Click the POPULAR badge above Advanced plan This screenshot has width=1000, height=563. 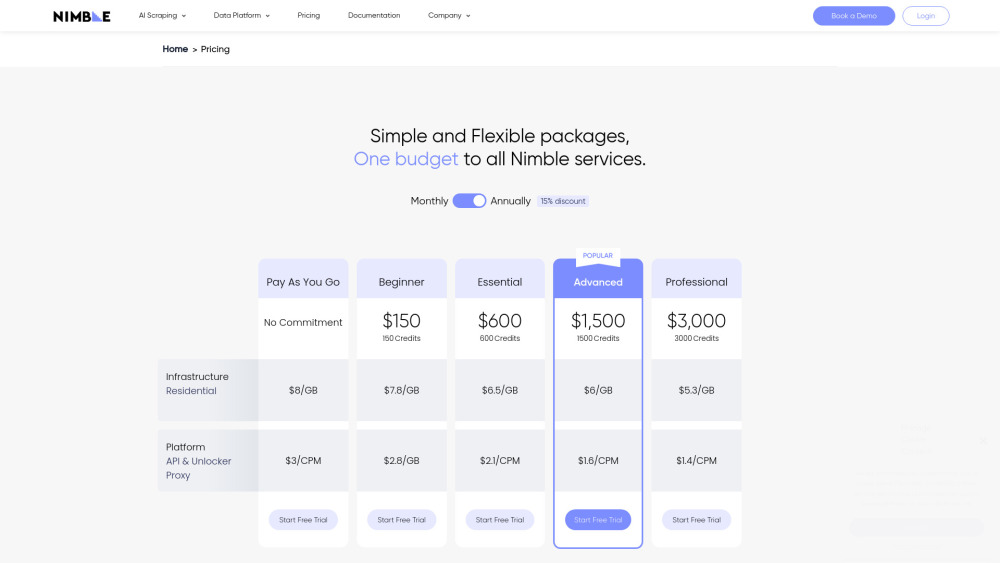597,256
